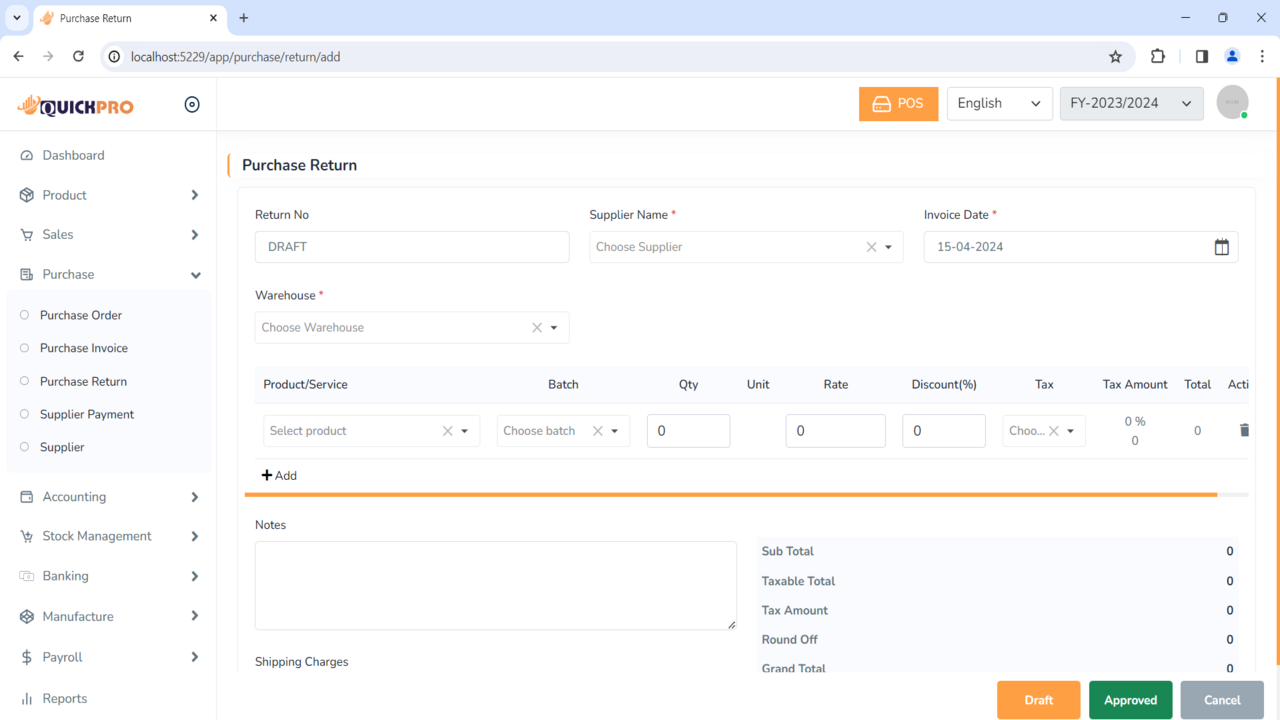1280x720 pixels.
Task: Save the return as Draft
Action: (1038, 700)
